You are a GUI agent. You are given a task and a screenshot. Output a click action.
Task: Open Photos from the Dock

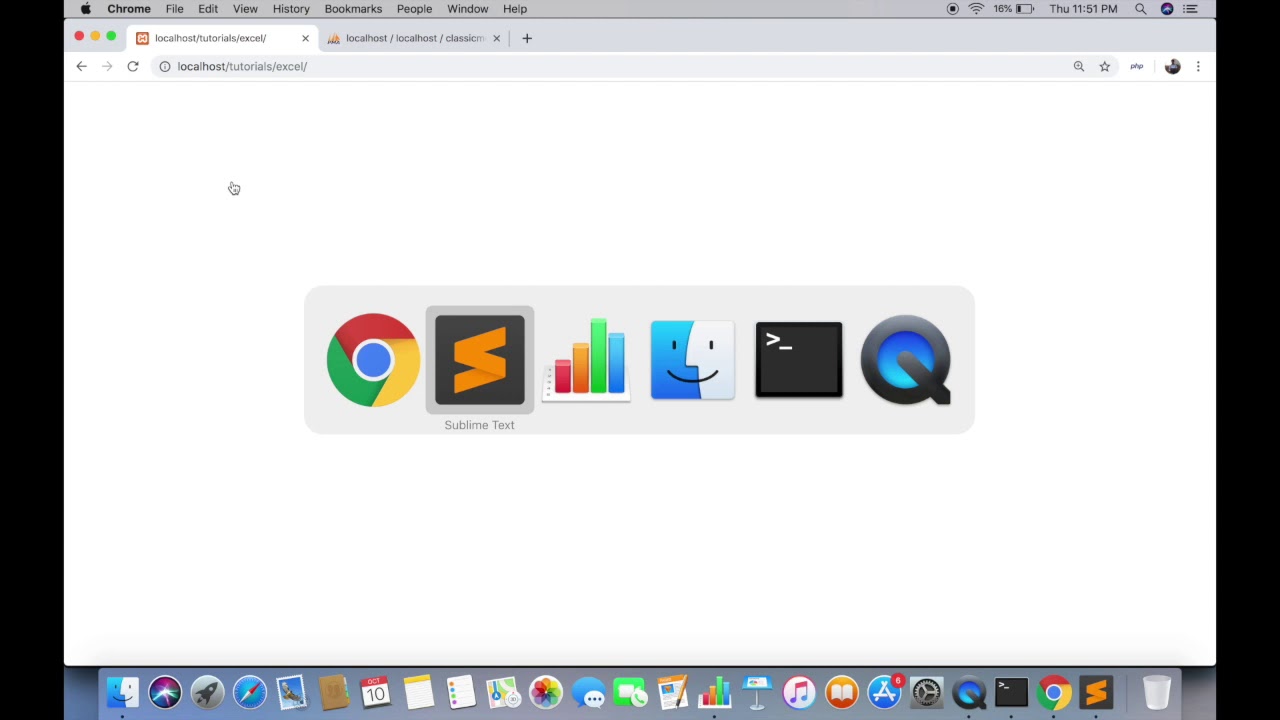pos(546,692)
